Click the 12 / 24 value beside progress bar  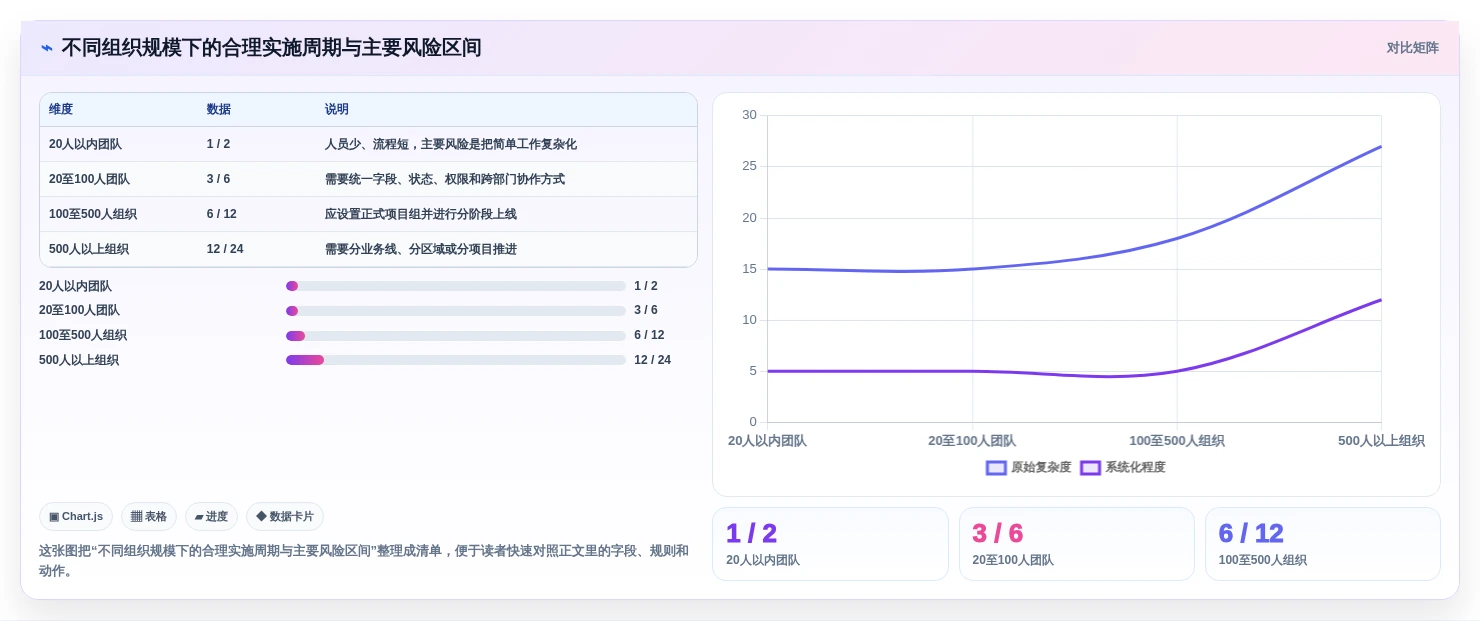coord(652,360)
